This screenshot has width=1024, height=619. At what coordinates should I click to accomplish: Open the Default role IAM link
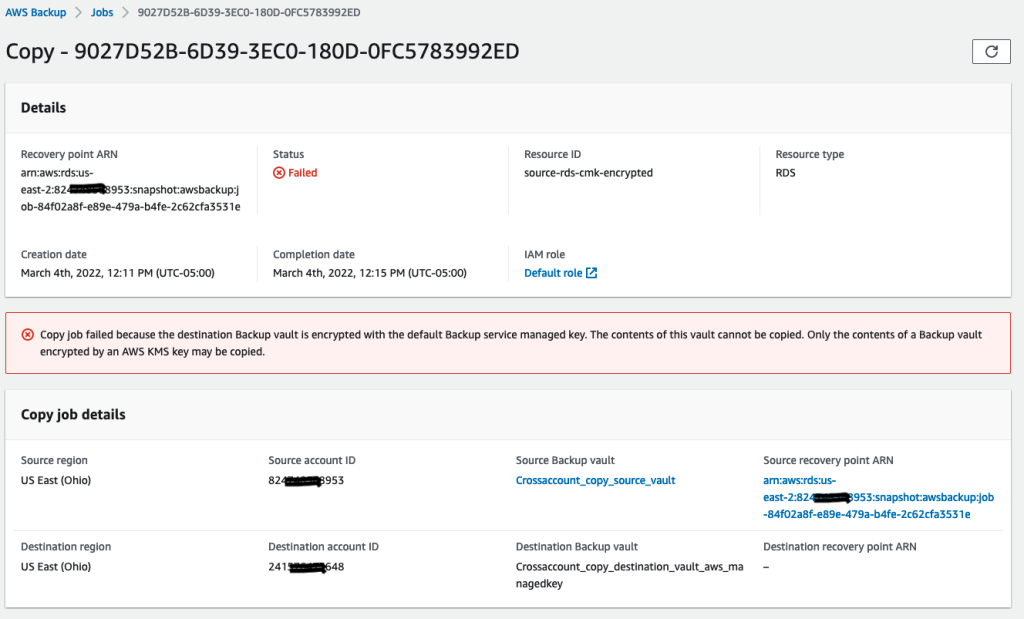pos(555,272)
